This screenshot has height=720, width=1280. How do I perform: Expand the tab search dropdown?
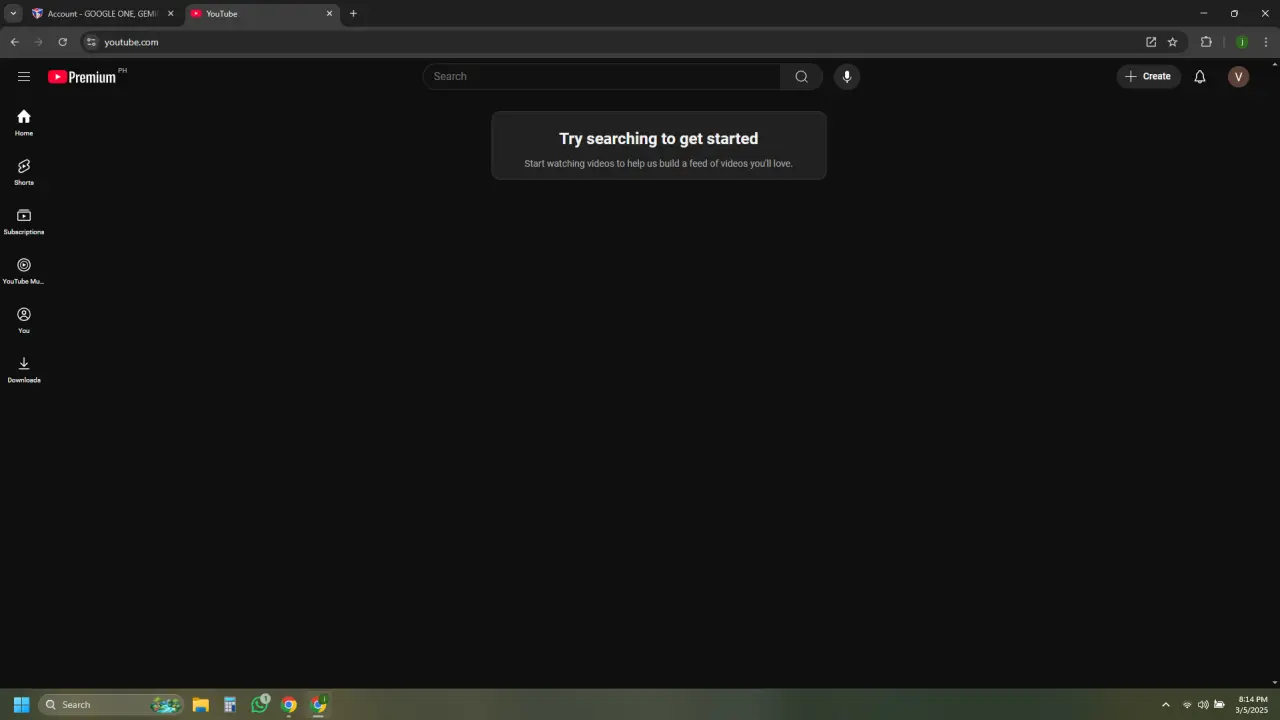coord(13,14)
